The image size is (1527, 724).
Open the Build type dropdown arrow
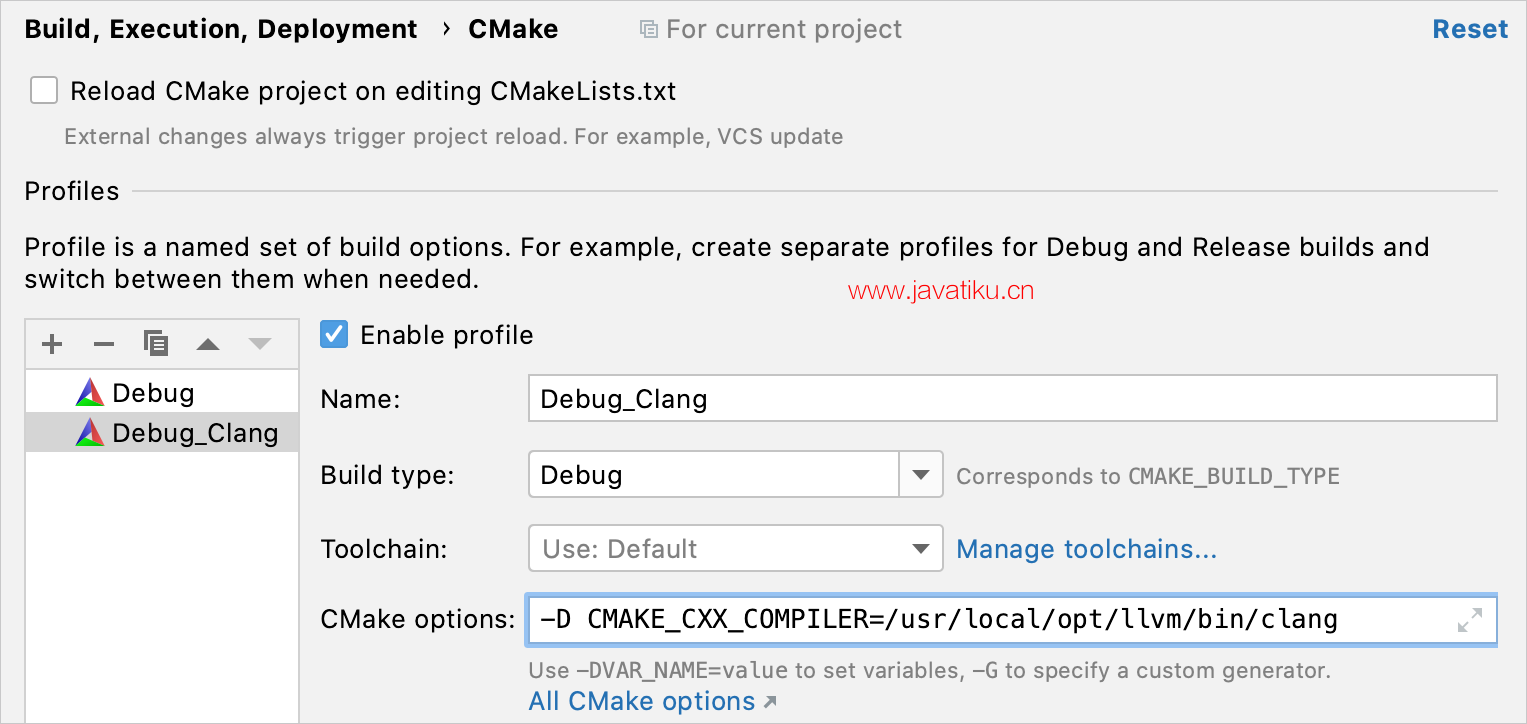(921, 475)
